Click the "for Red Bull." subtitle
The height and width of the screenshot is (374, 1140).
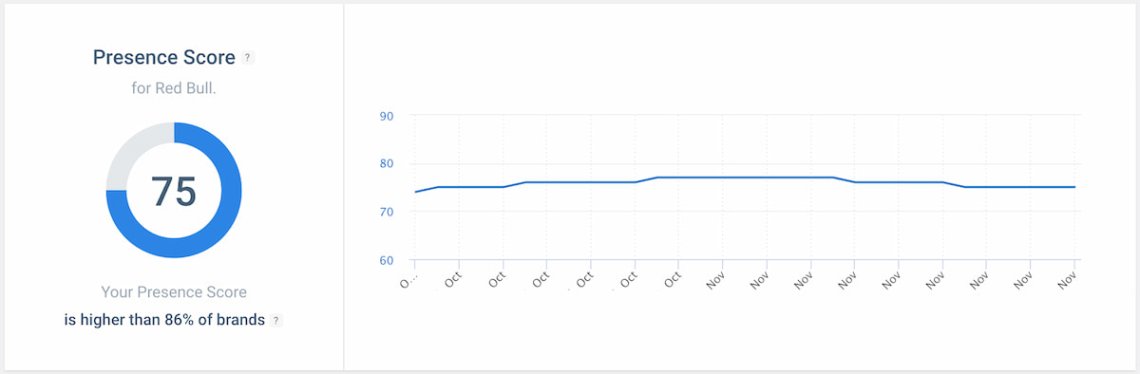point(174,88)
